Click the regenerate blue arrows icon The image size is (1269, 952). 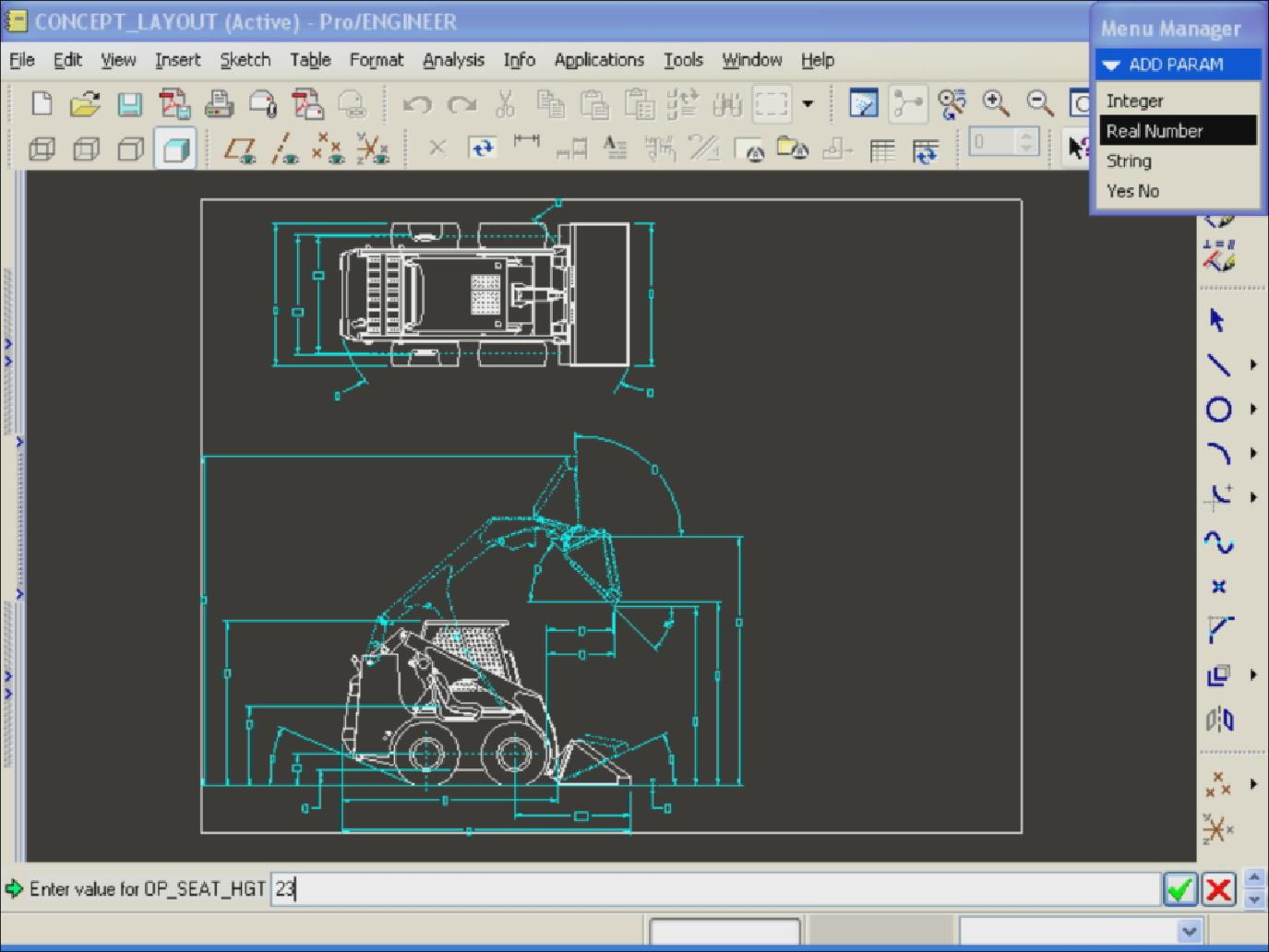click(482, 149)
